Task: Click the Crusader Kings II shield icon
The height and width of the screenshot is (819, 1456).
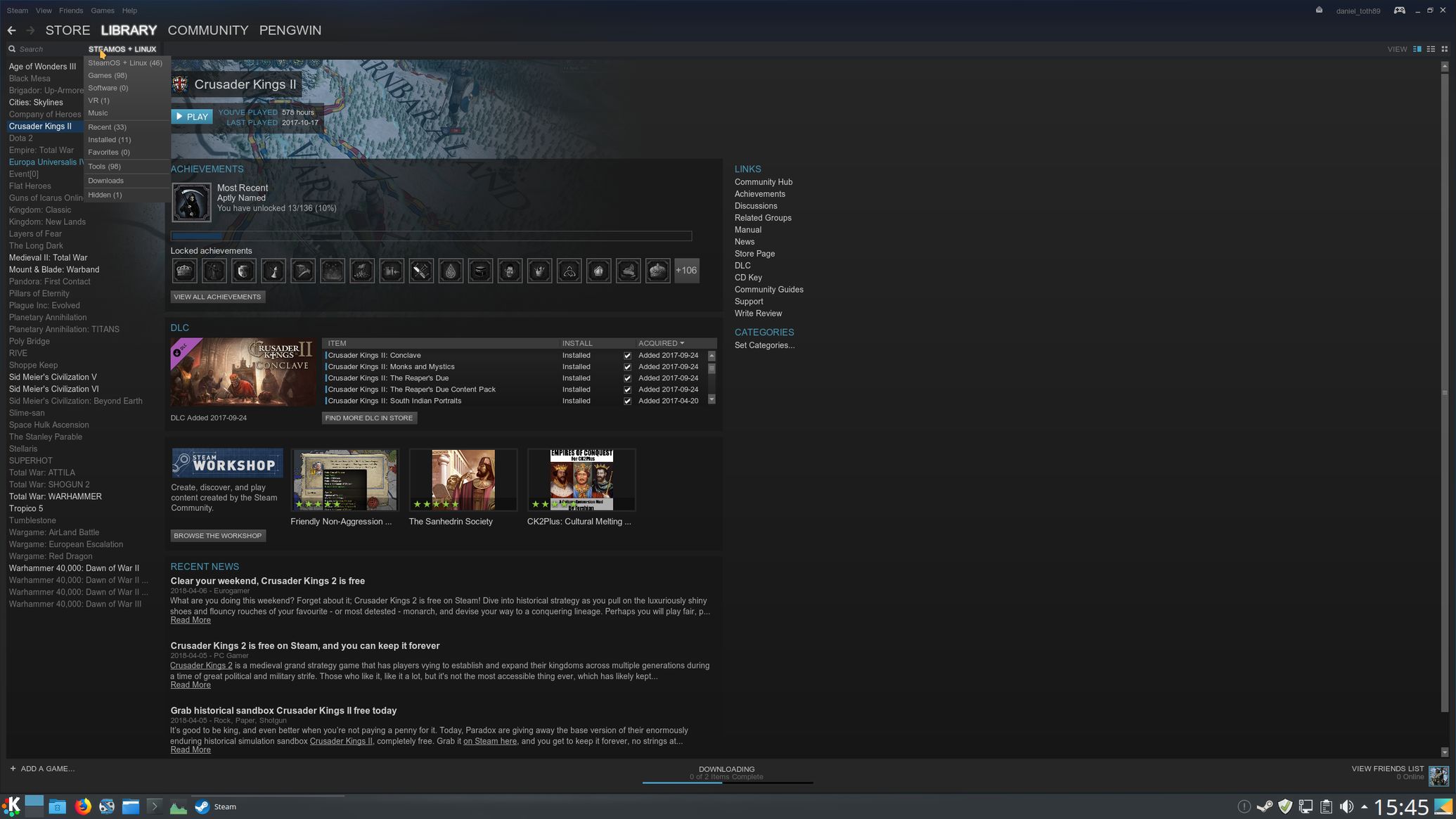Action: click(x=181, y=84)
